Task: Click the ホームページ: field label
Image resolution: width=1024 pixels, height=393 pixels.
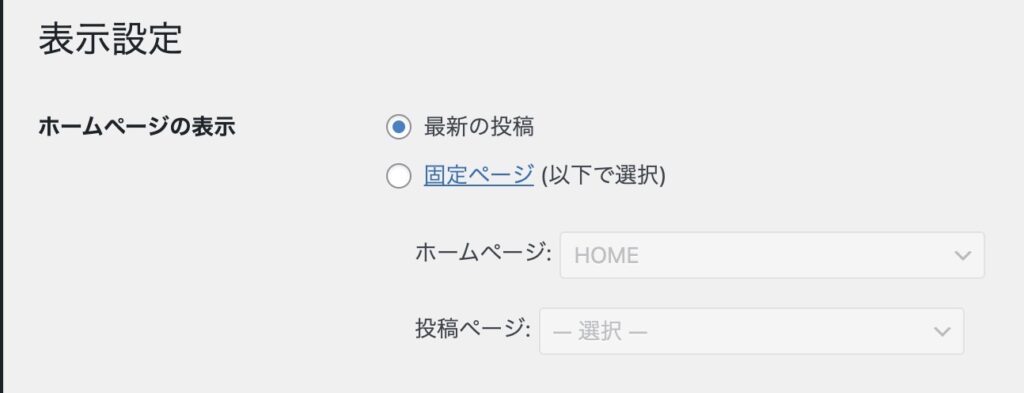Action: (x=484, y=252)
